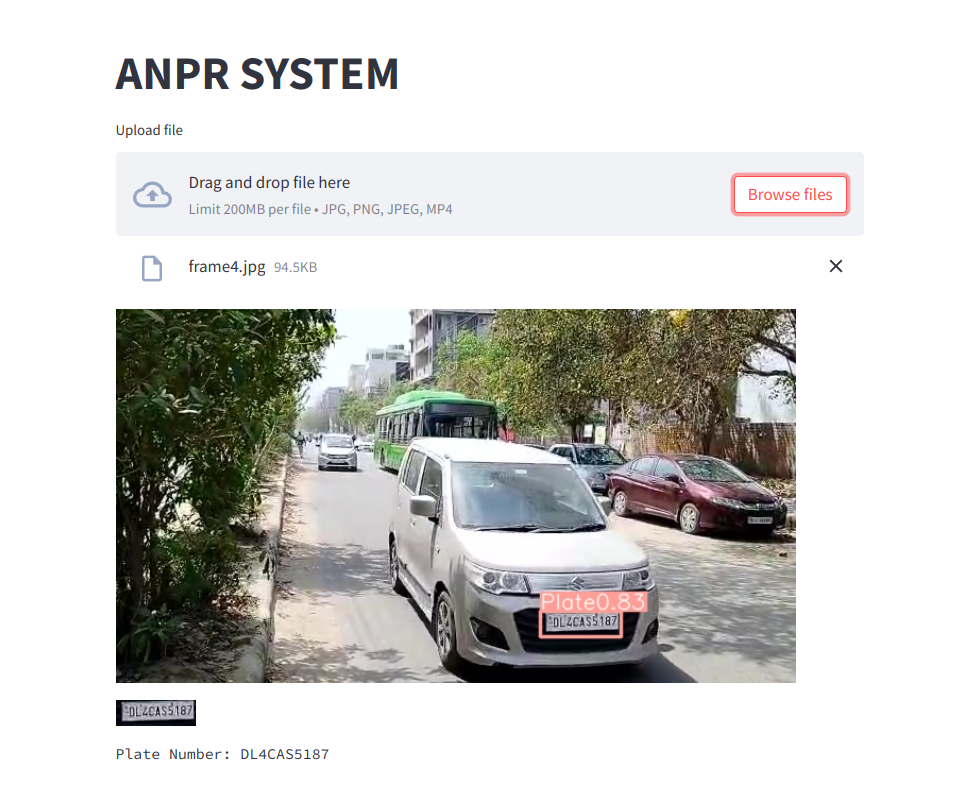Select the frame4.jpg file name
Screen dimensions: 970x804
pyautogui.click(x=226, y=267)
